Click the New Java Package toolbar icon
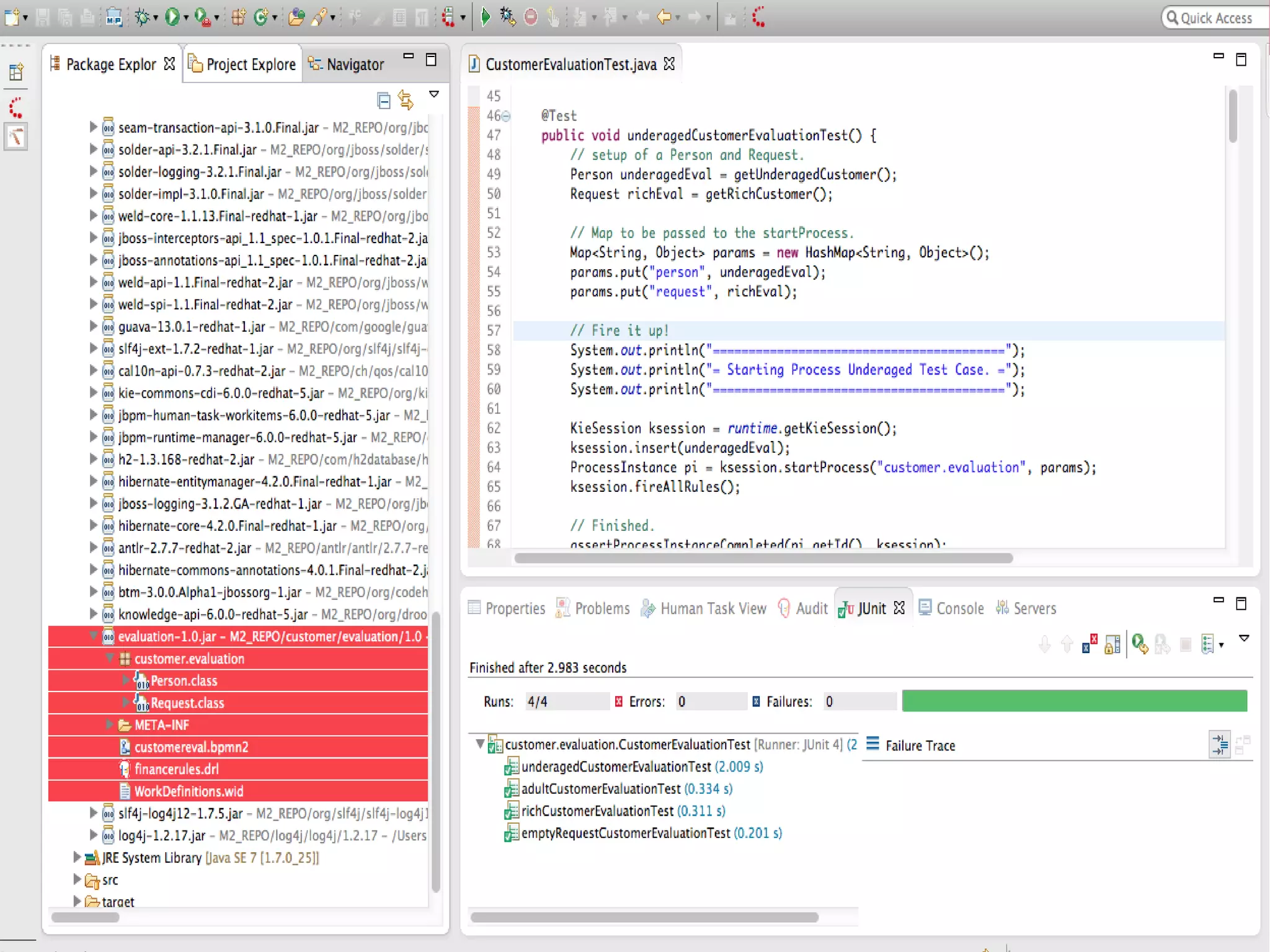Viewport: 1270px width, 952px height. pyautogui.click(x=238, y=17)
